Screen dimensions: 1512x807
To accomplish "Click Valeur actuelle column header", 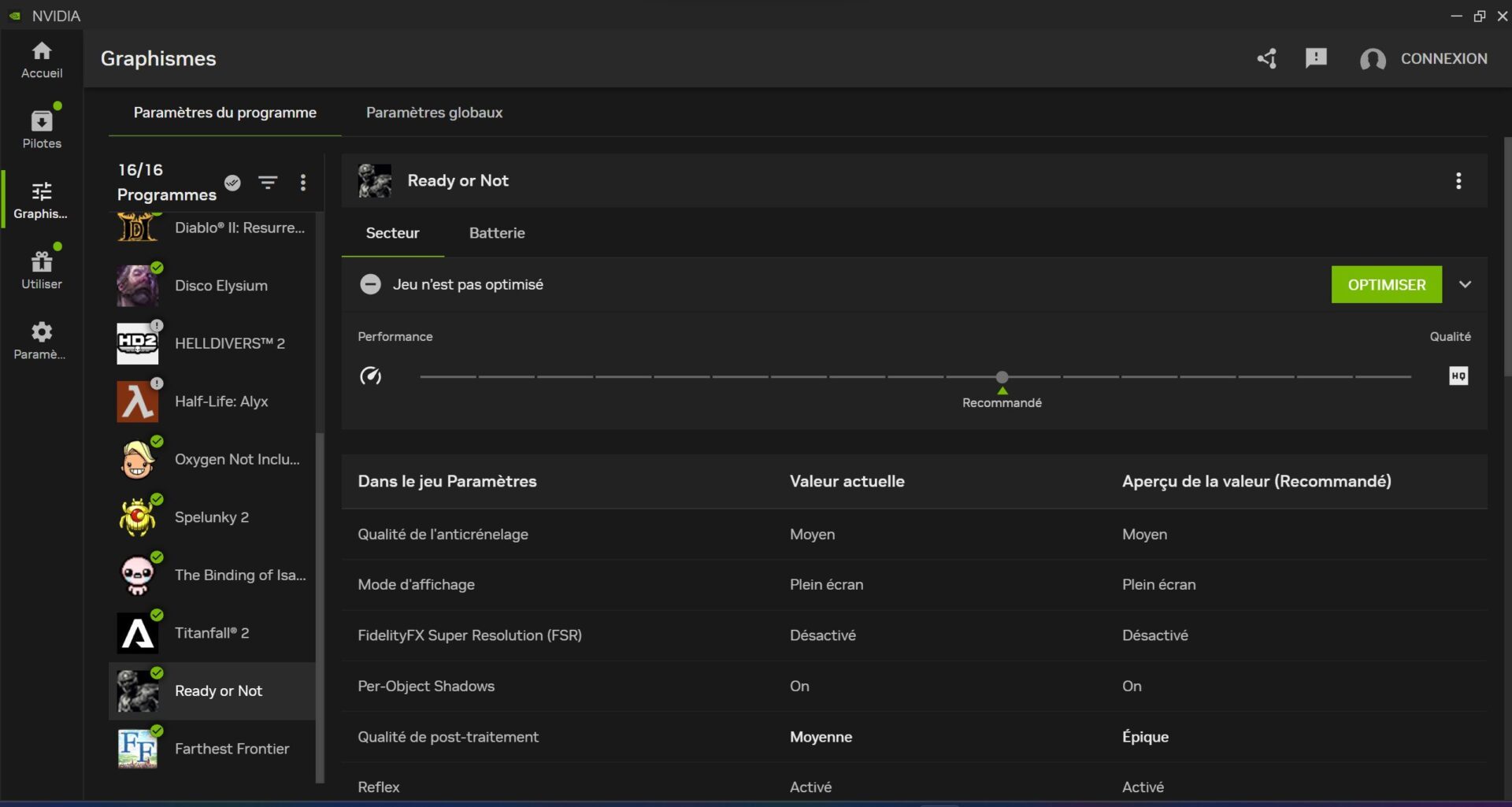I will point(847,481).
